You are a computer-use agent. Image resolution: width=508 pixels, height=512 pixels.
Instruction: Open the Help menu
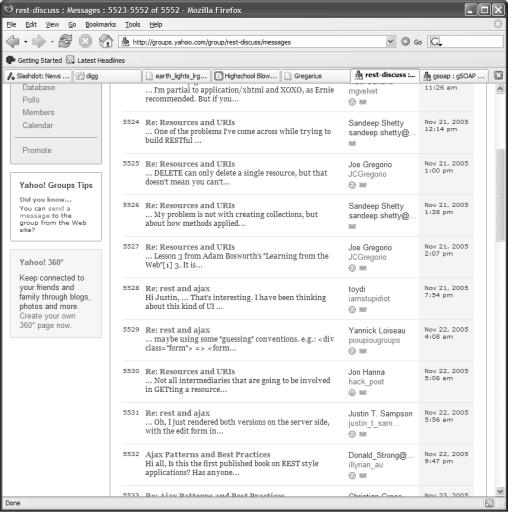156,25
